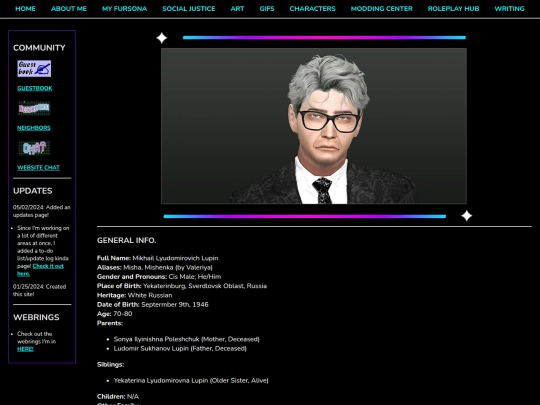
Task: Open the HOME menu item
Action: point(25,9)
